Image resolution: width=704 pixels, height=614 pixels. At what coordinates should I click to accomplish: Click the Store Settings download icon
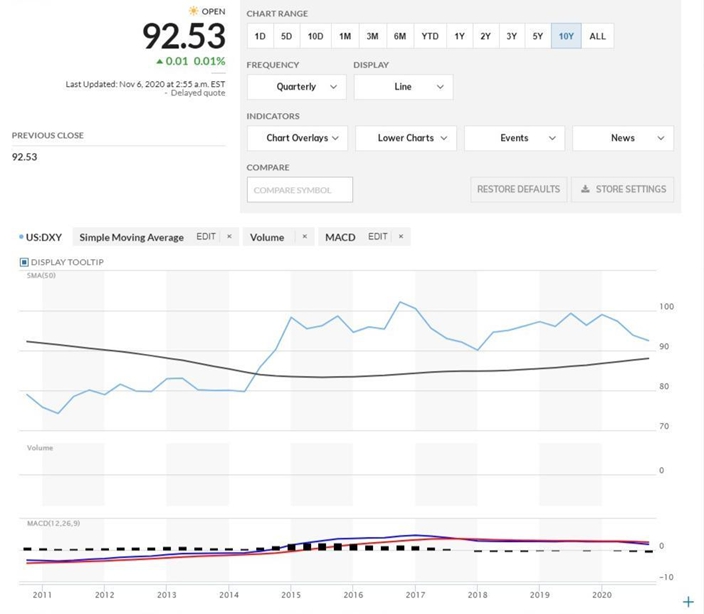click(585, 189)
